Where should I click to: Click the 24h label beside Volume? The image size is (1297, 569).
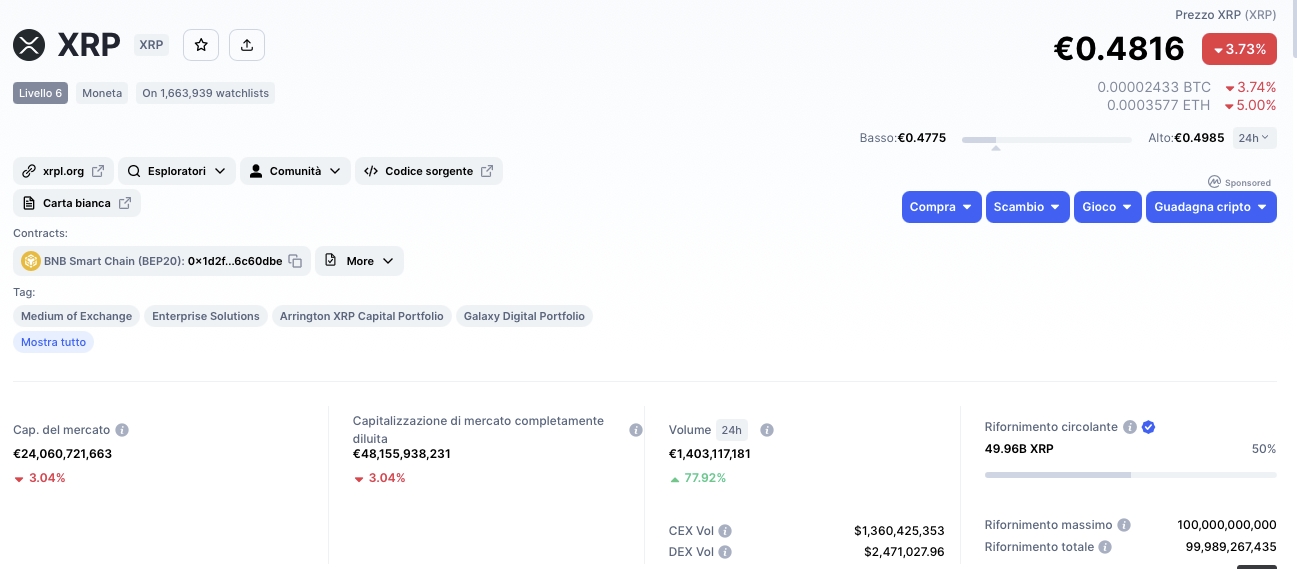732,430
